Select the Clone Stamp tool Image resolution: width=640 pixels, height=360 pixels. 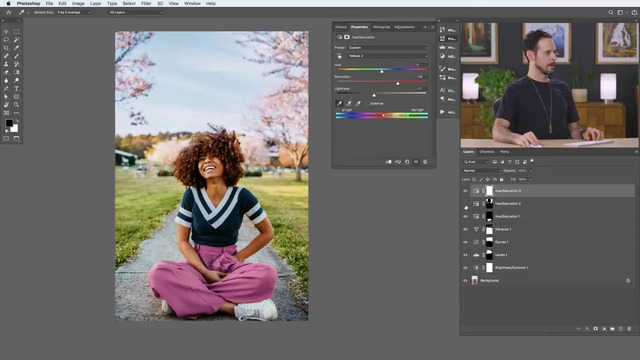(6, 64)
